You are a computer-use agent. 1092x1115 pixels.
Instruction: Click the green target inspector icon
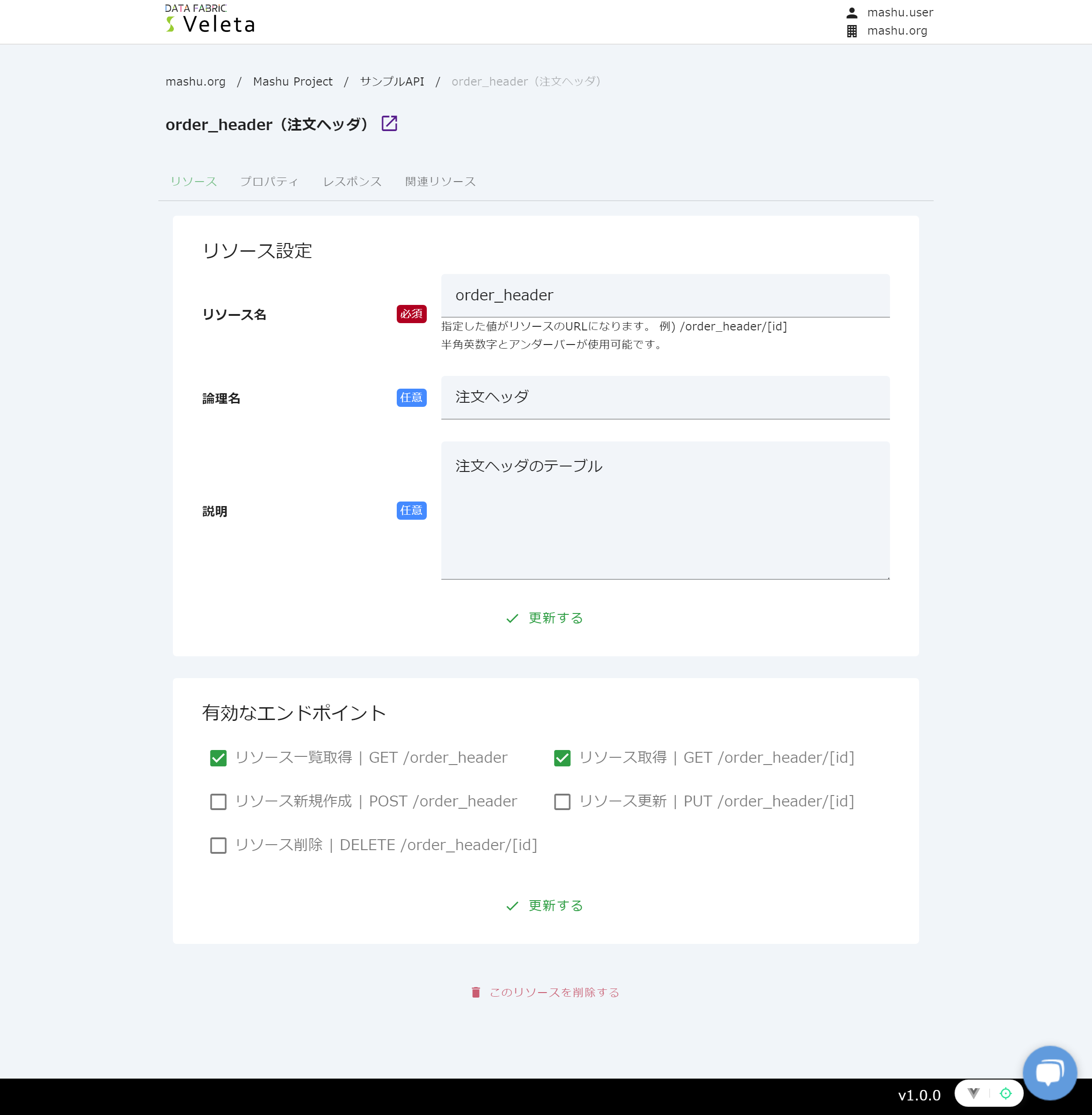1006,1093
